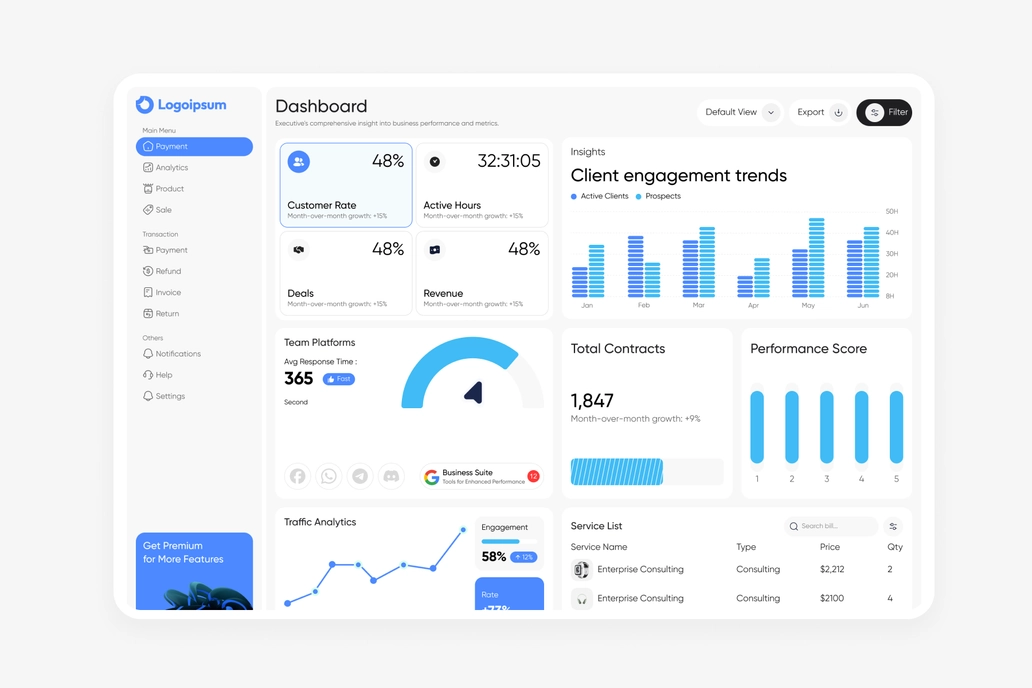This screenshot has width=1032, height=688.
Task: Click the May bars in engagement chart
Action: pyautogui.click(x=808, y=257)
